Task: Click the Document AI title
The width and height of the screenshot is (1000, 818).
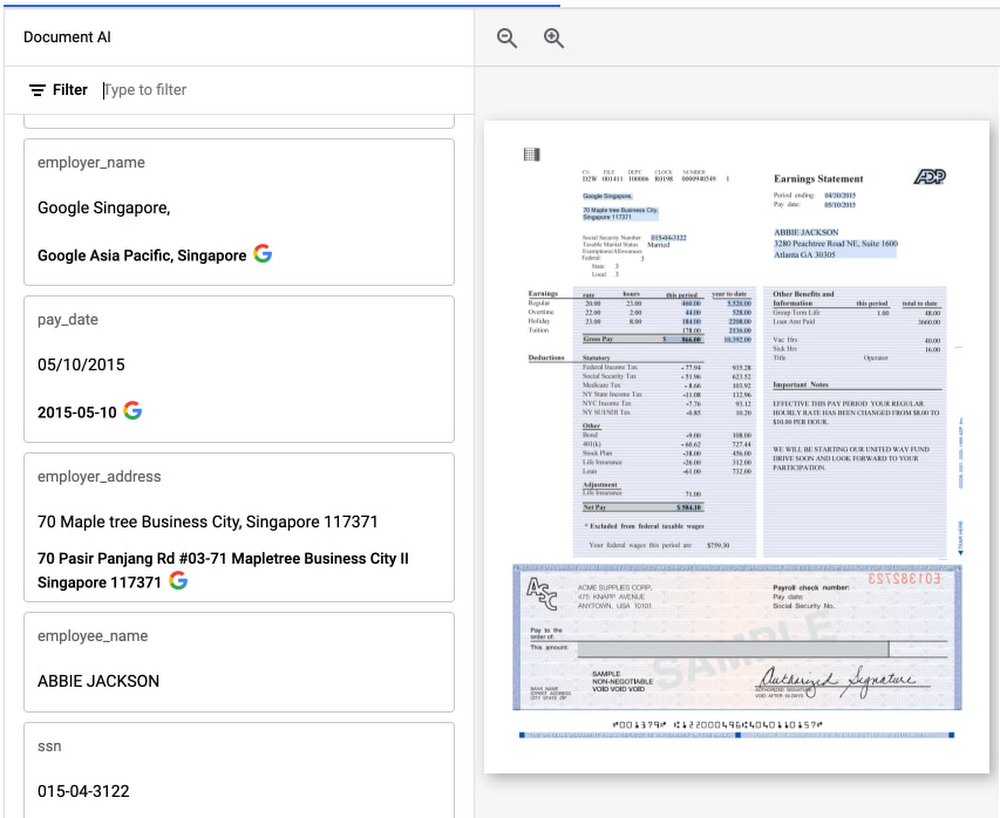Action: tap(67, 38)
